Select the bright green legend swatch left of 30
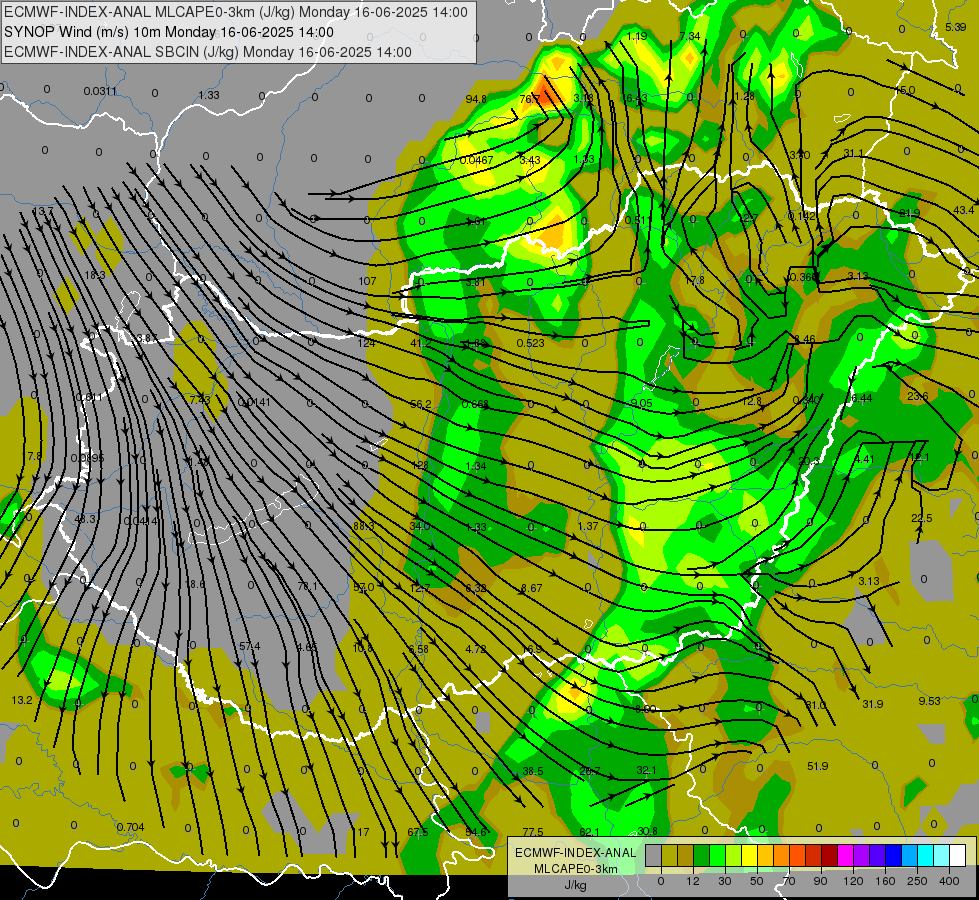This screenshot has height=900, width=979. (x=717, y=856)
